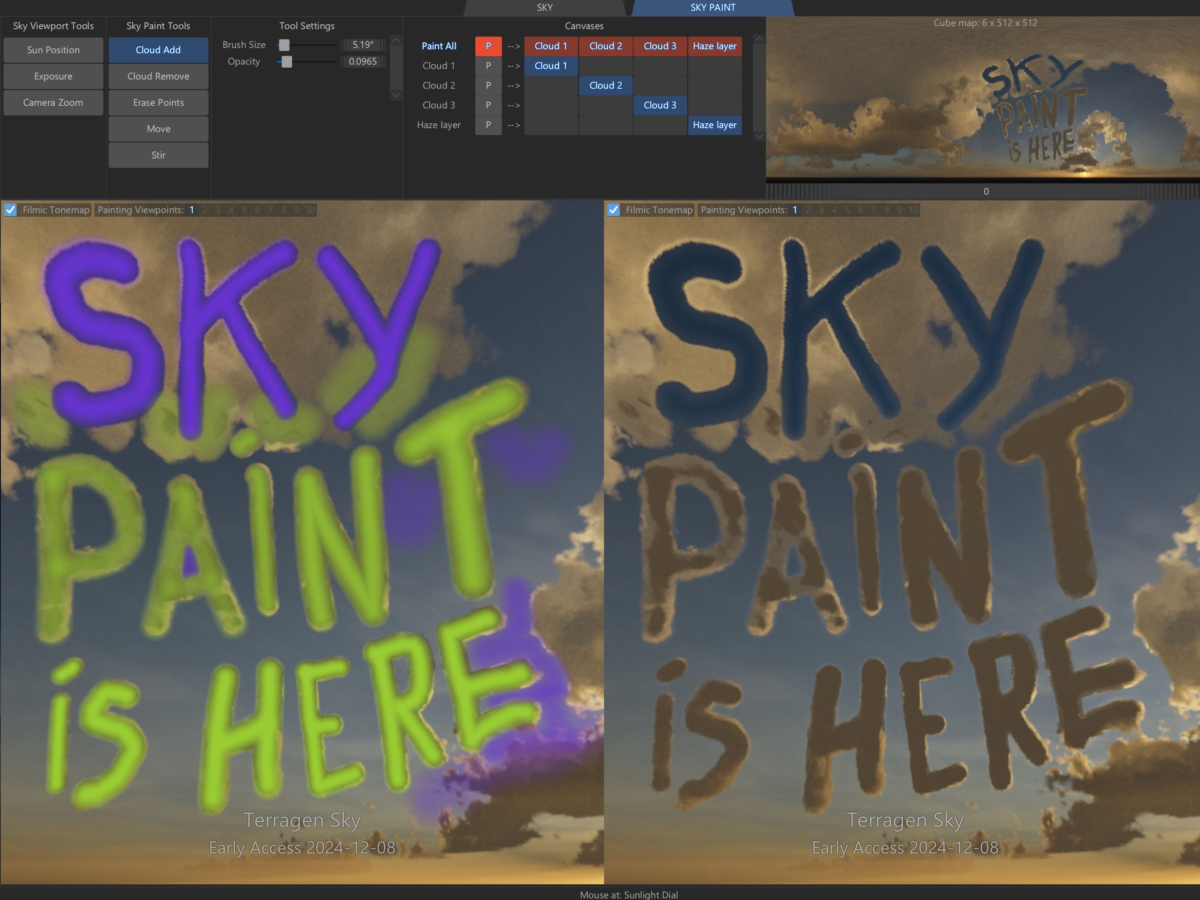Click the Tool Settings scroll-down arrow

pyautogui.click(x=396, y=96)
